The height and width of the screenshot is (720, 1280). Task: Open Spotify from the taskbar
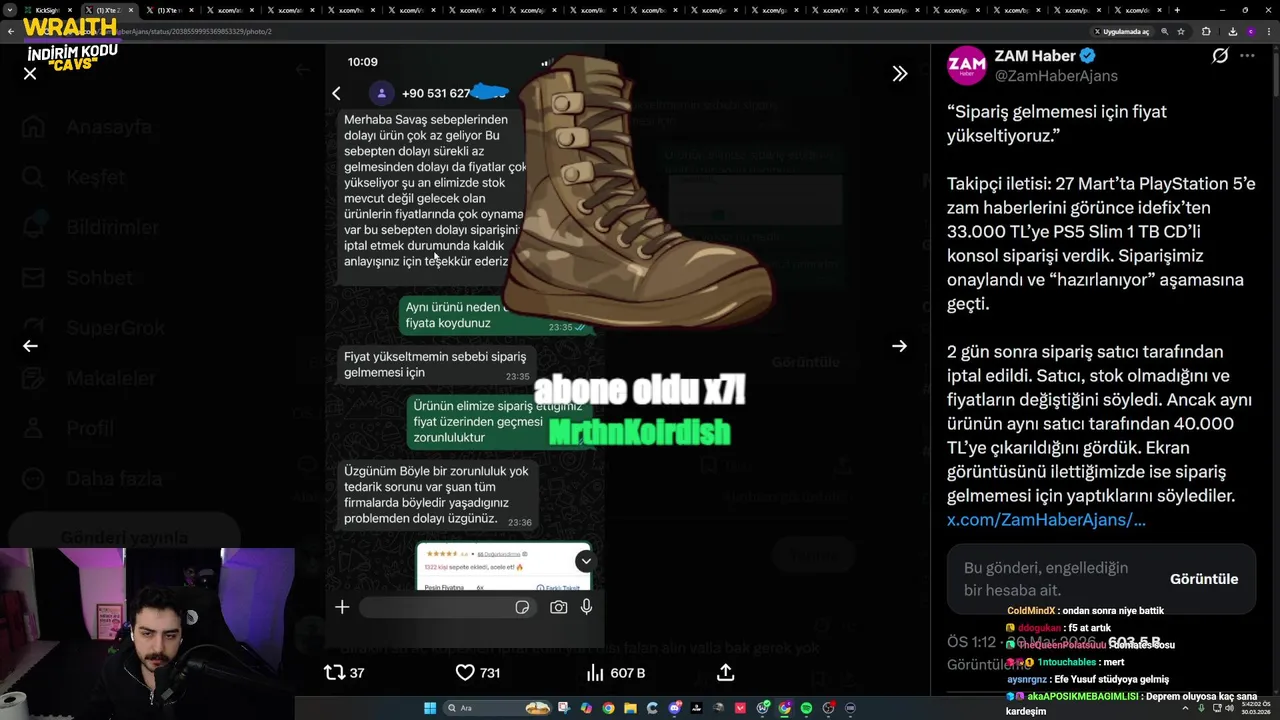pos(807,708)
